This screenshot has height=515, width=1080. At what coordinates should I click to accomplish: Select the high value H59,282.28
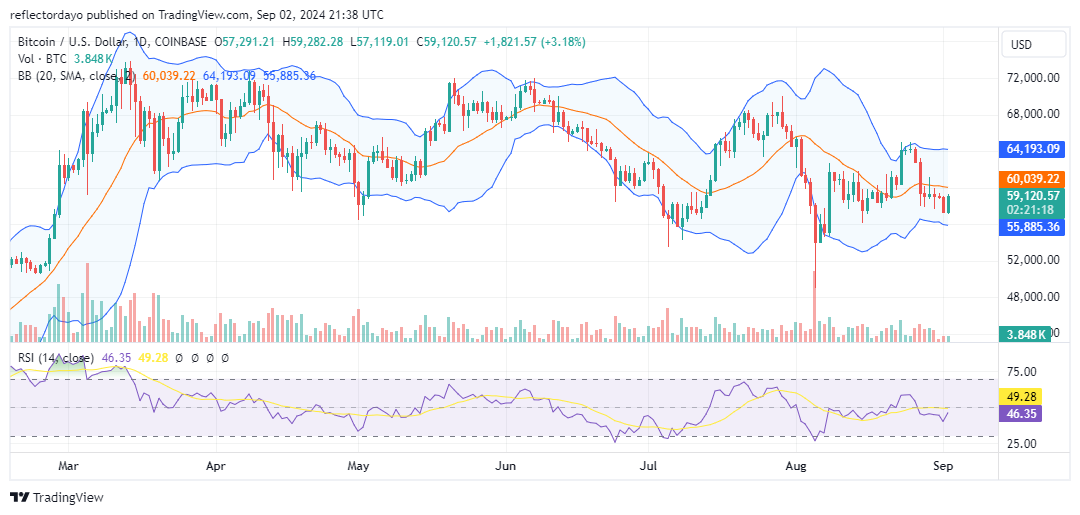coord(313,42)
